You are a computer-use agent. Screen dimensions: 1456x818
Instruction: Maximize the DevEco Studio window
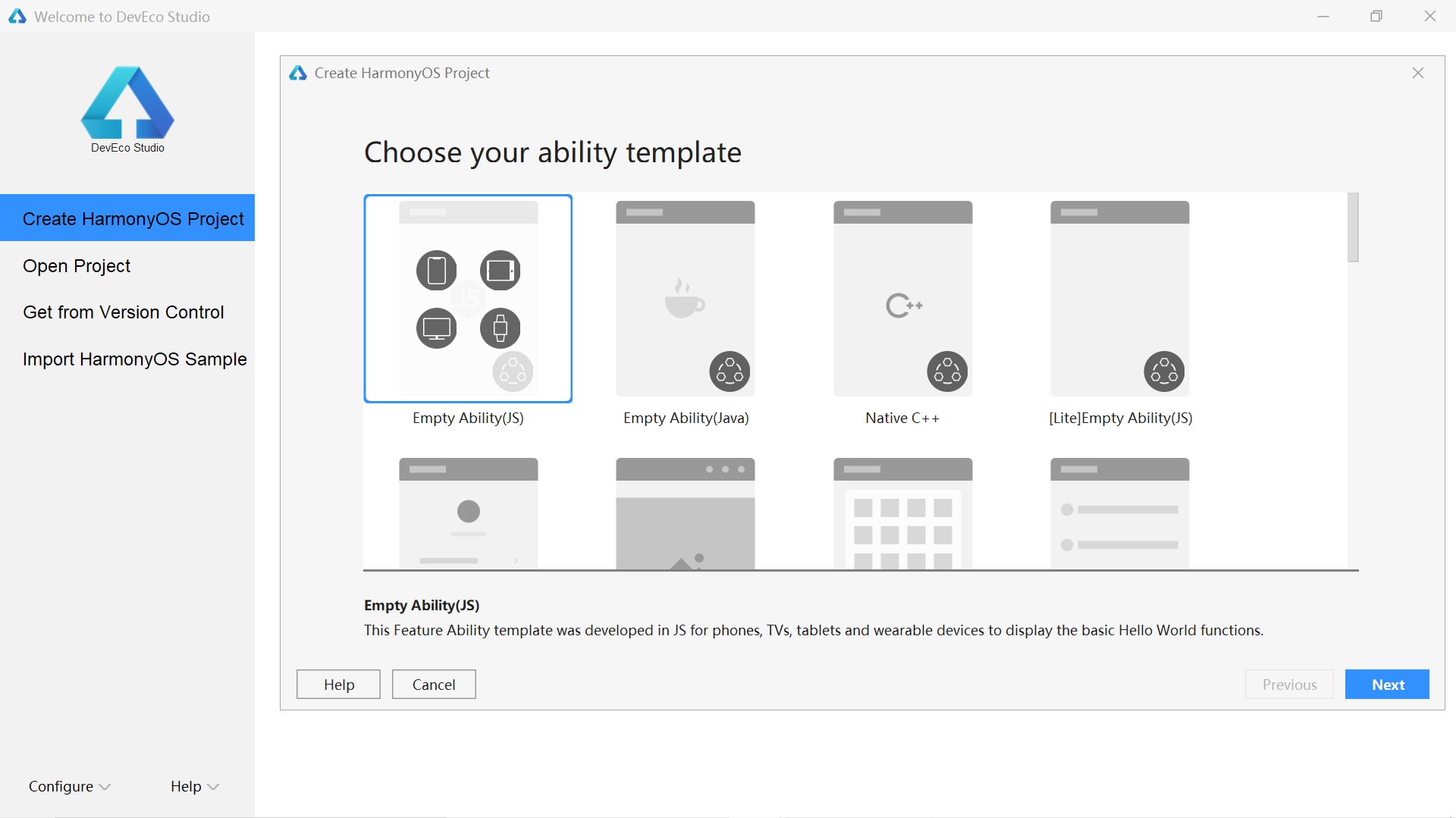[x=1376, y=16]
